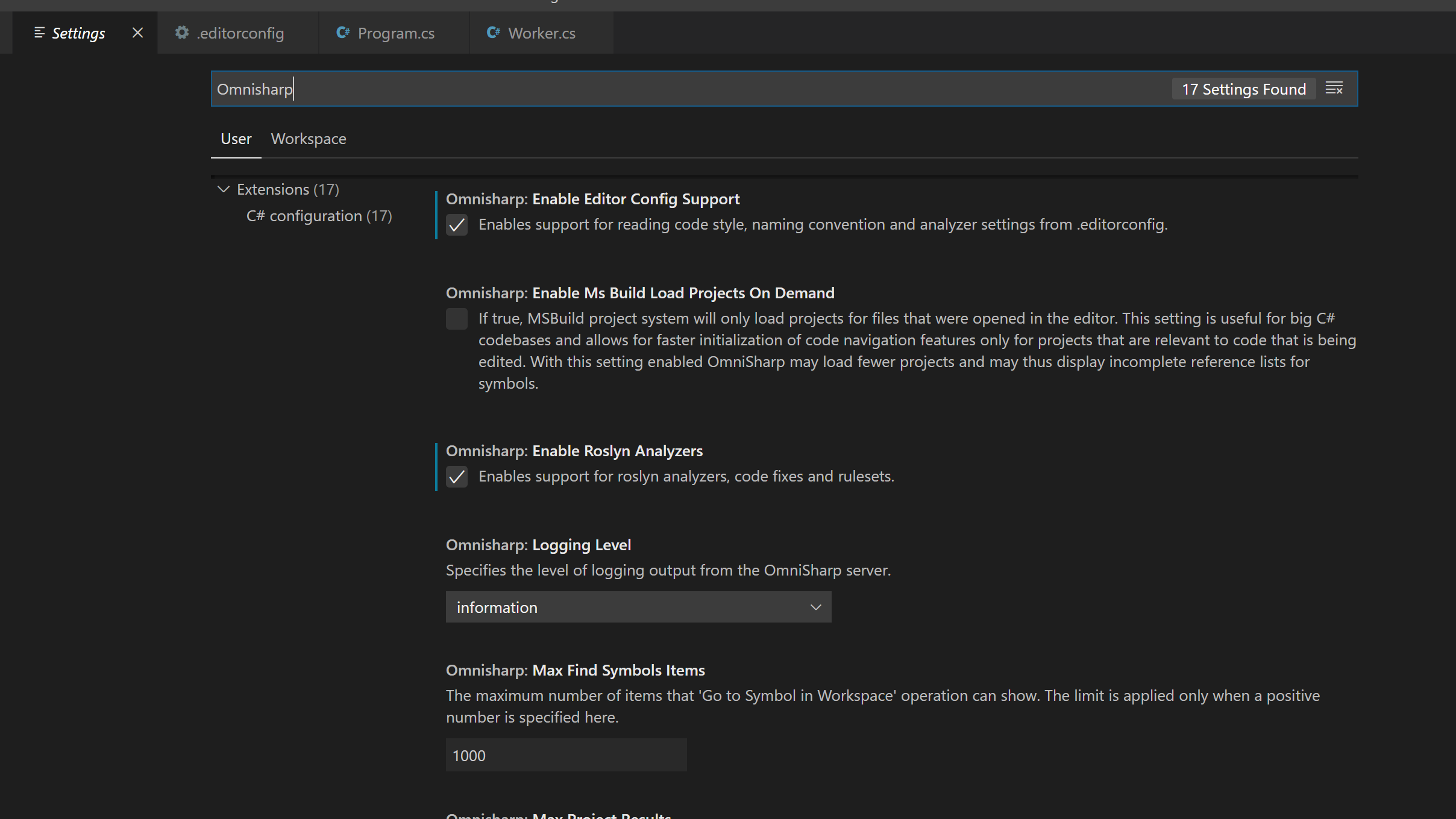The image size is (1456, 819).
Task: Select C# configuration (17) in settings tree
Action: pos(319,216)
